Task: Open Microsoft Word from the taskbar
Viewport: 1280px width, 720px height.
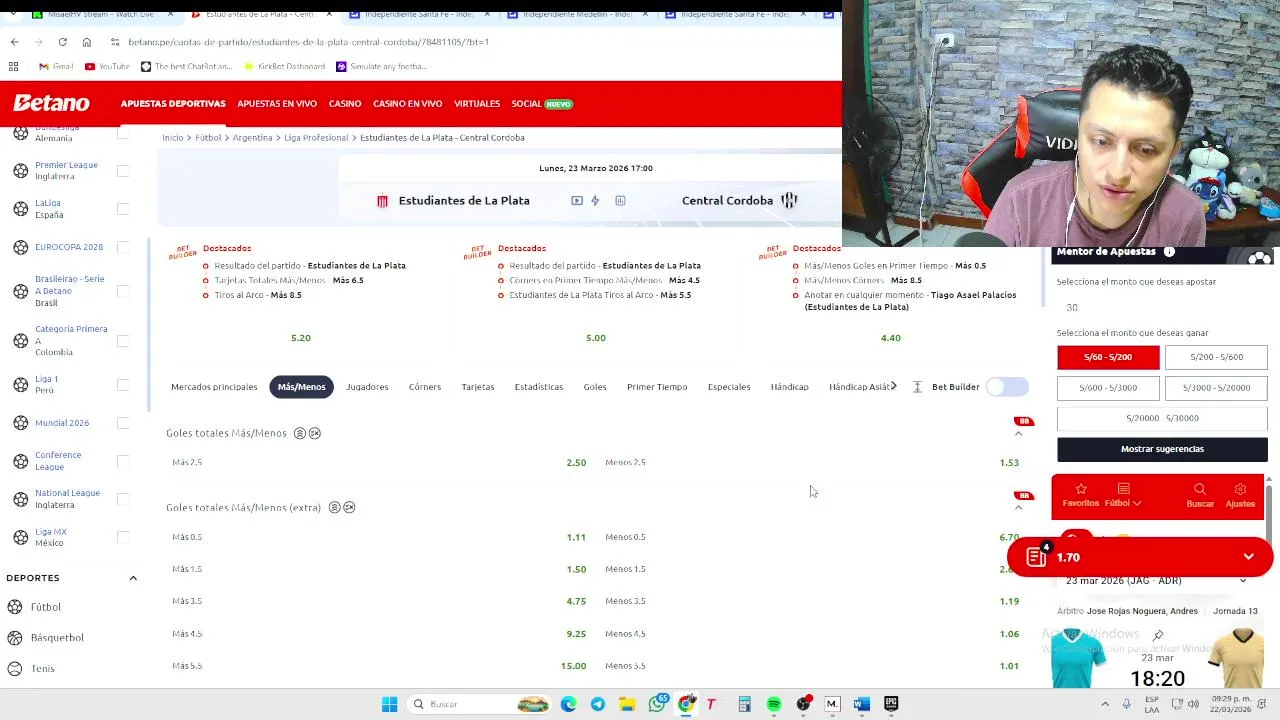Action: pos(862,704)
